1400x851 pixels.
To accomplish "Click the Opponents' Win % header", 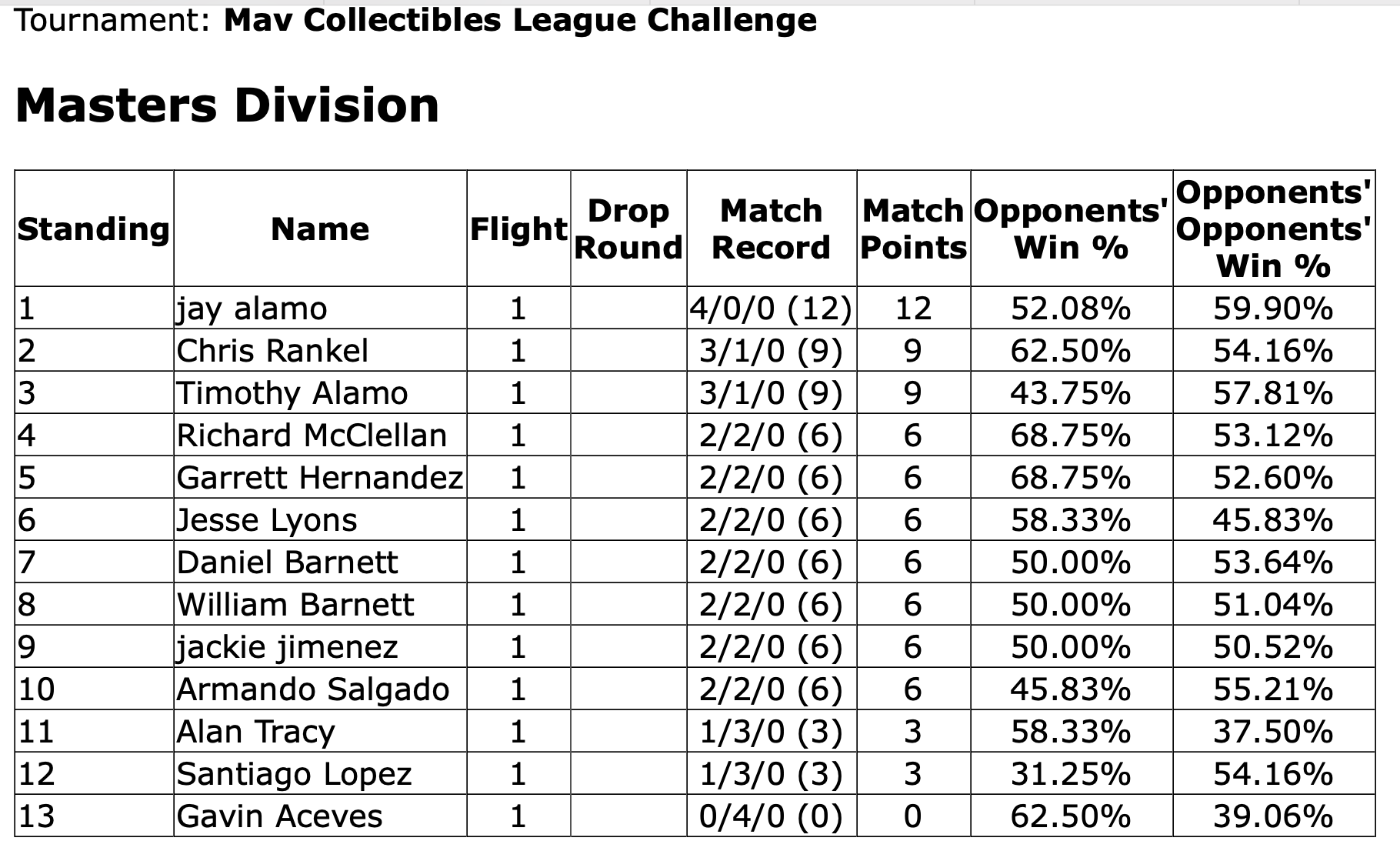I will (1071, 229).
